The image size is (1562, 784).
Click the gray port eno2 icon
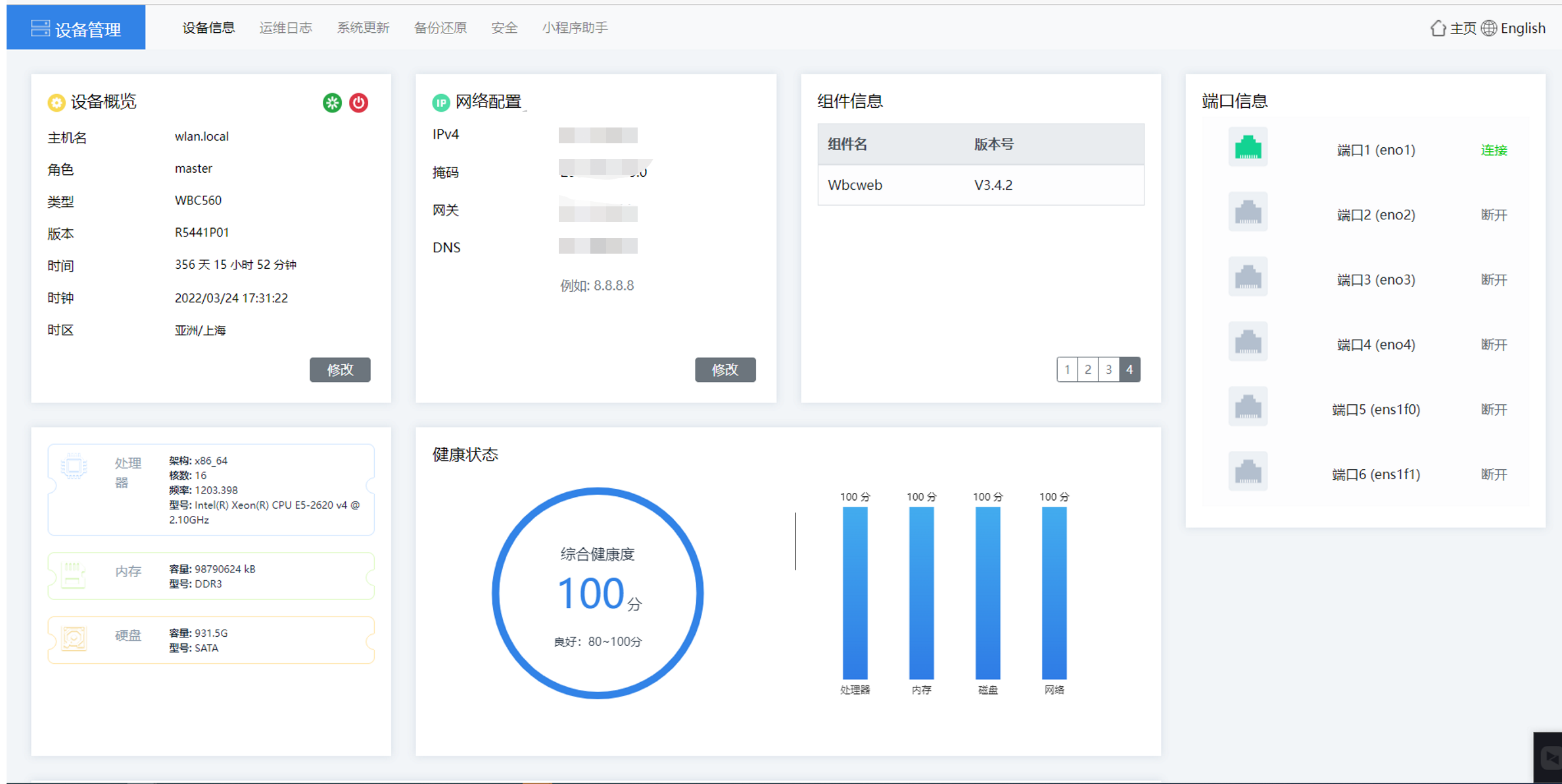[1248, 213]
